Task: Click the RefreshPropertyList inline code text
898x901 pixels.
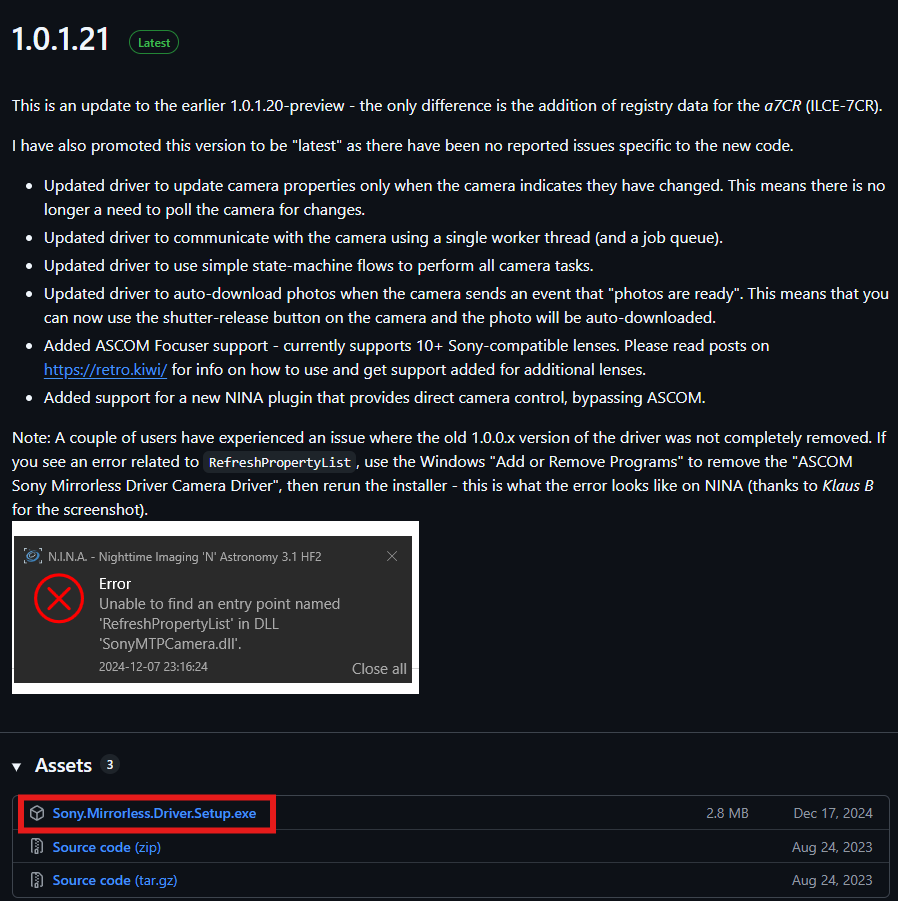Action: pos(280,462)
